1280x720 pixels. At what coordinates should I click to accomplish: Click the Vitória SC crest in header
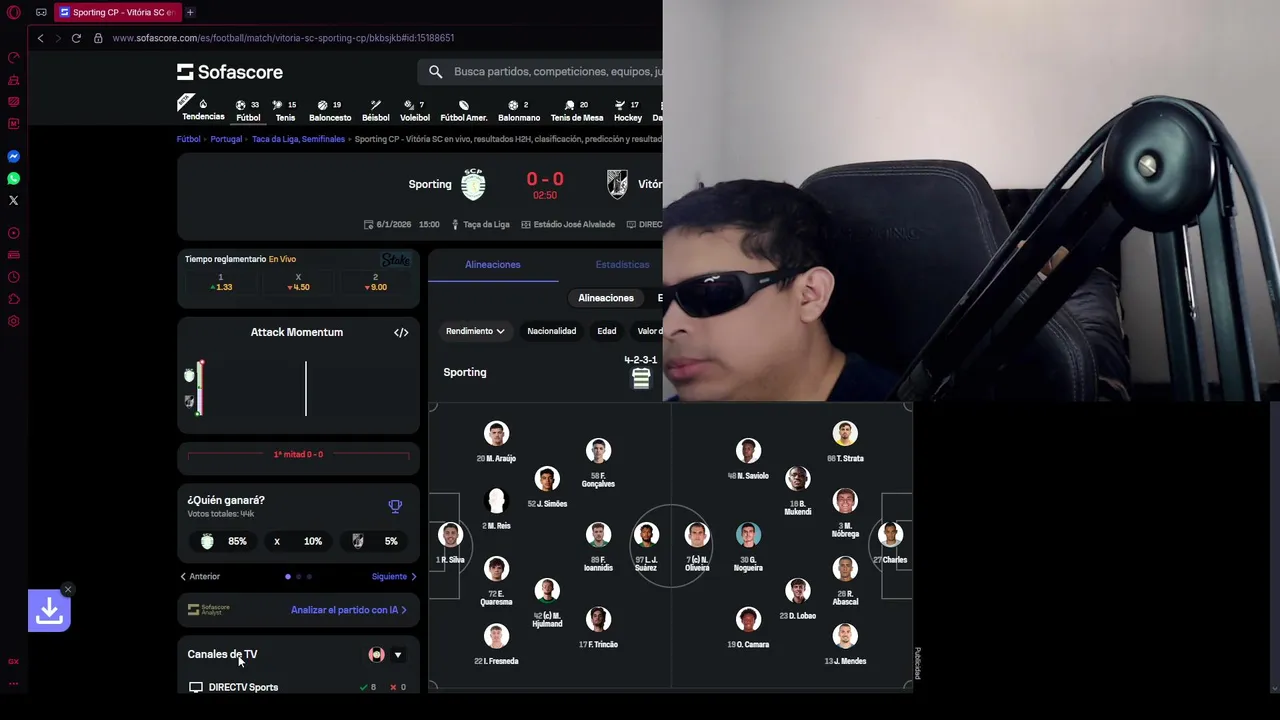(618, 184)
